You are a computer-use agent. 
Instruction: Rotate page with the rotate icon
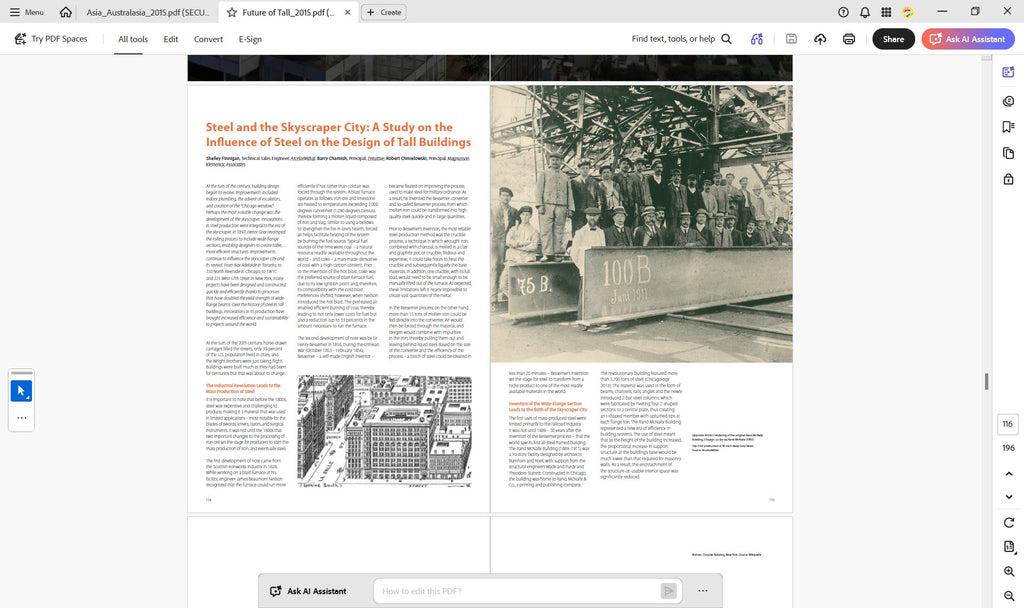[x=1008, y=522]
